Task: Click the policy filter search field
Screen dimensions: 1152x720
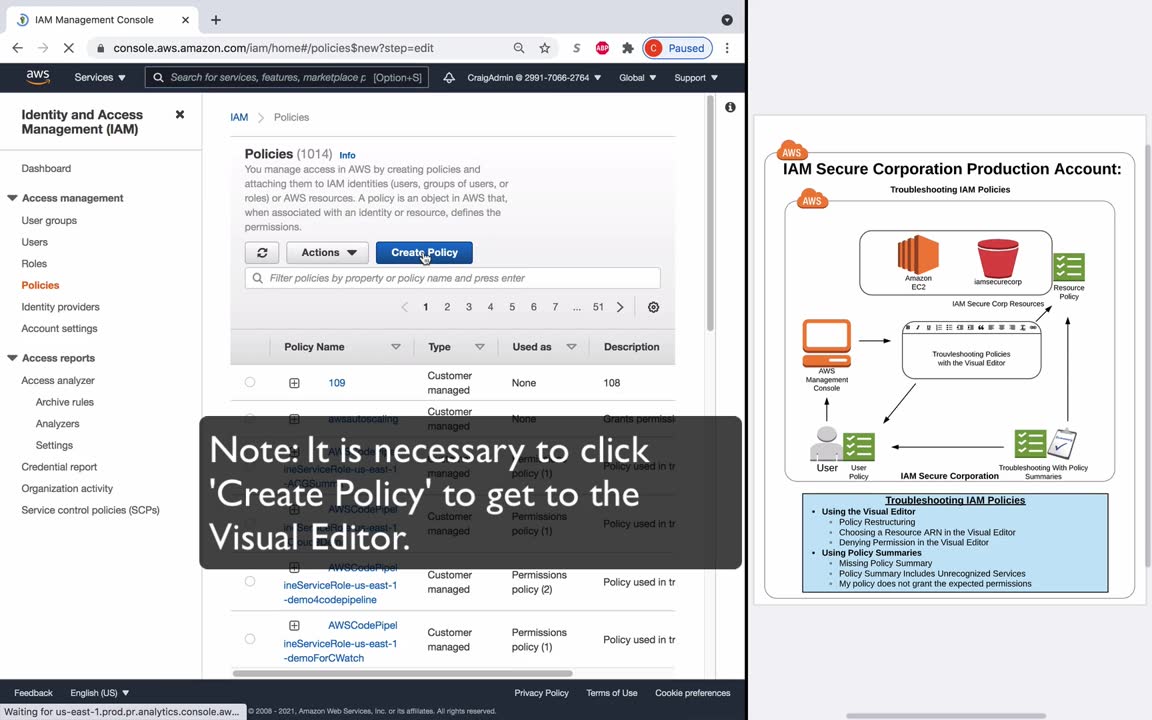Action: point(453,278)
